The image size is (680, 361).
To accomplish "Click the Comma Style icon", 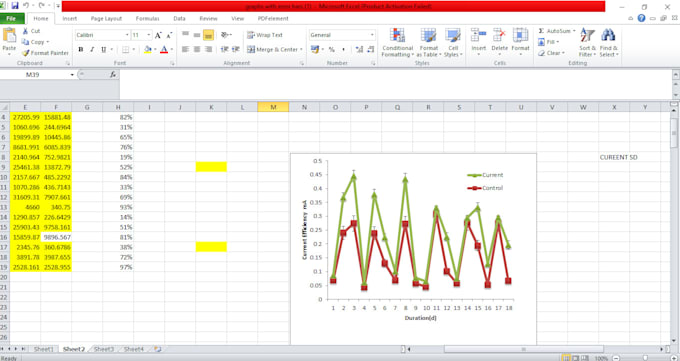I will pyautogui.click(x=343, y=49).
